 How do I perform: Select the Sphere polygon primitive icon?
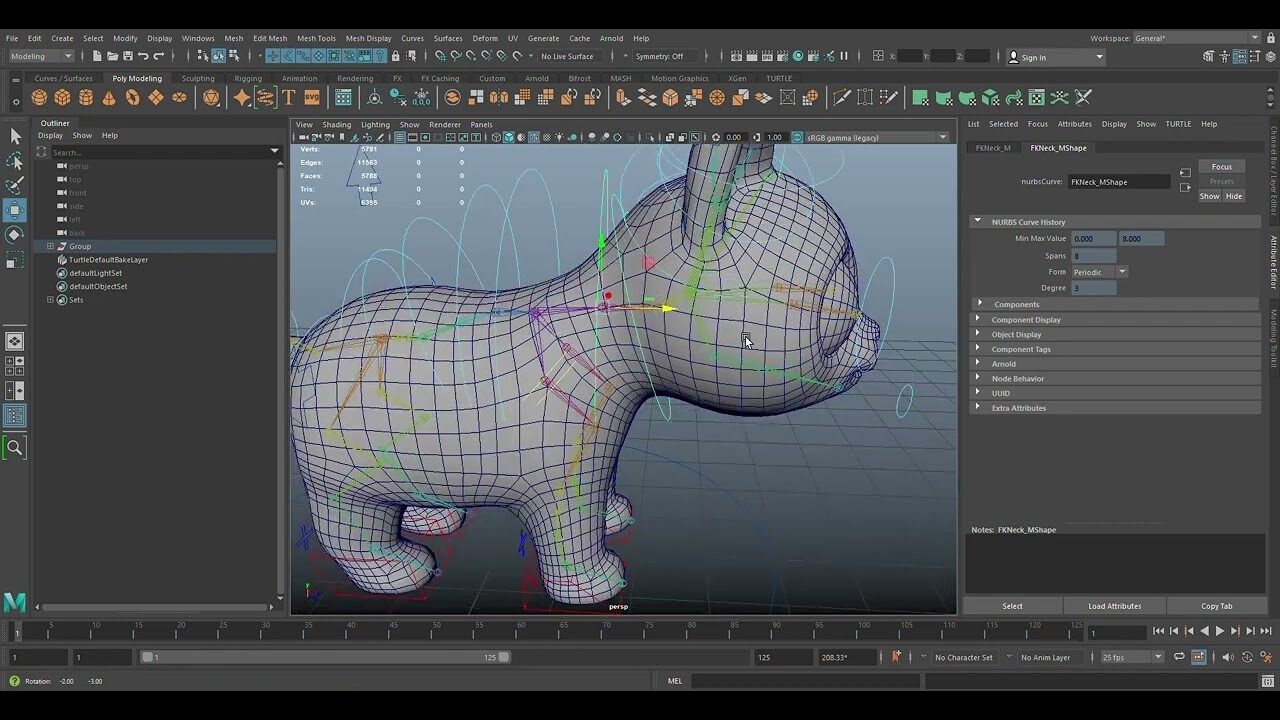coord(39,97)
